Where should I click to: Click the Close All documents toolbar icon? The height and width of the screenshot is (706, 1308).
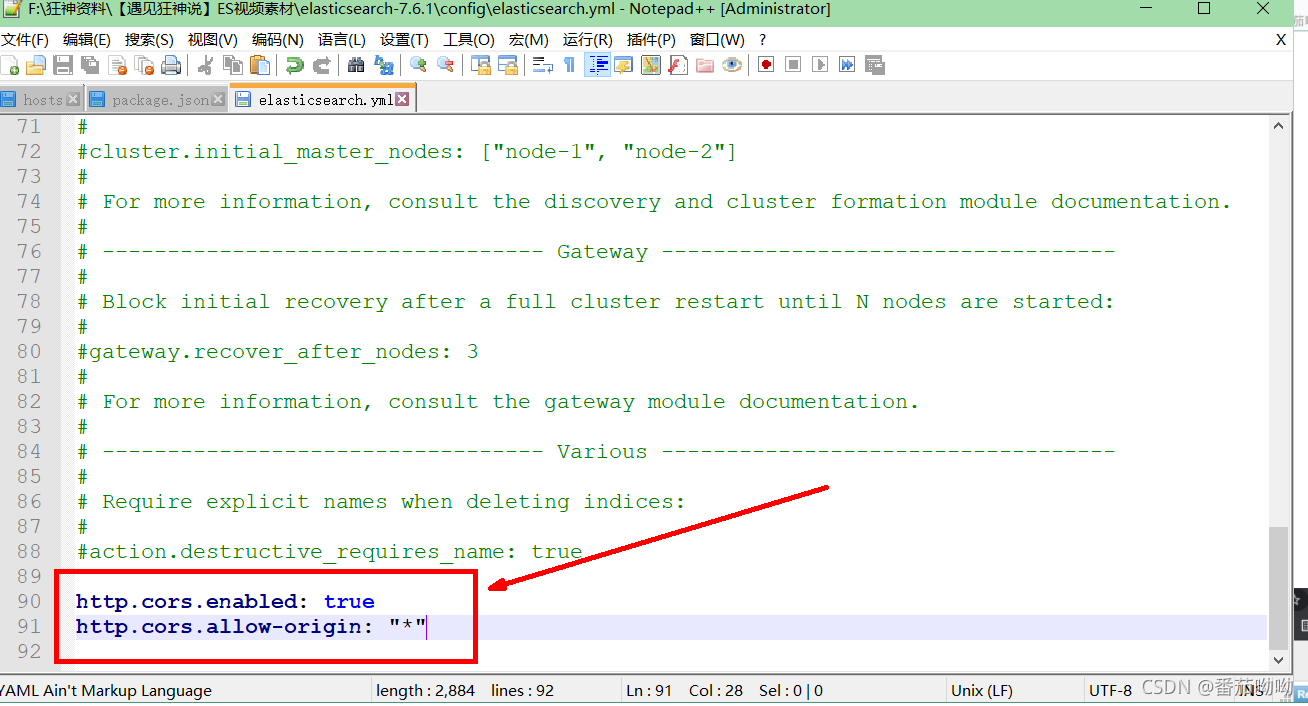[x=144, y=66]
